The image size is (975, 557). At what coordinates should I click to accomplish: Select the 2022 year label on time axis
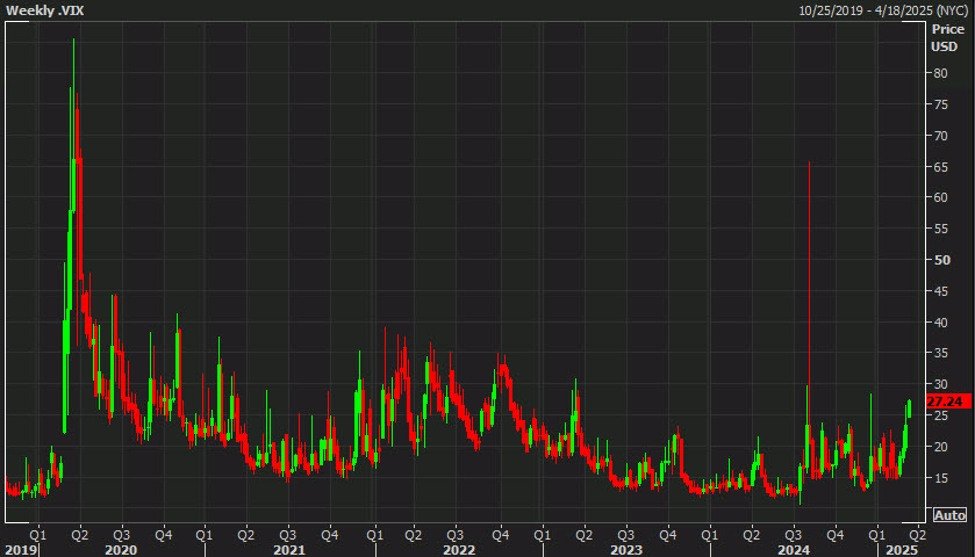457,549
